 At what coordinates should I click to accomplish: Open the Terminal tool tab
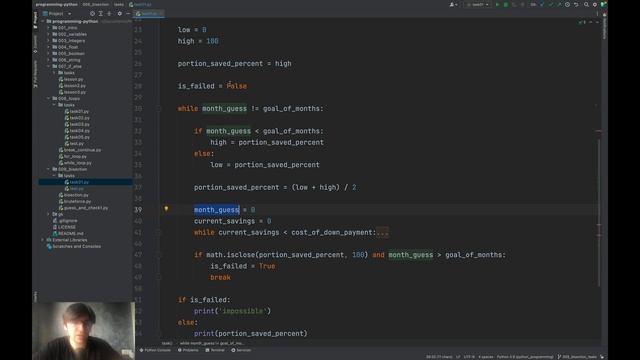(x=215, y=350)
